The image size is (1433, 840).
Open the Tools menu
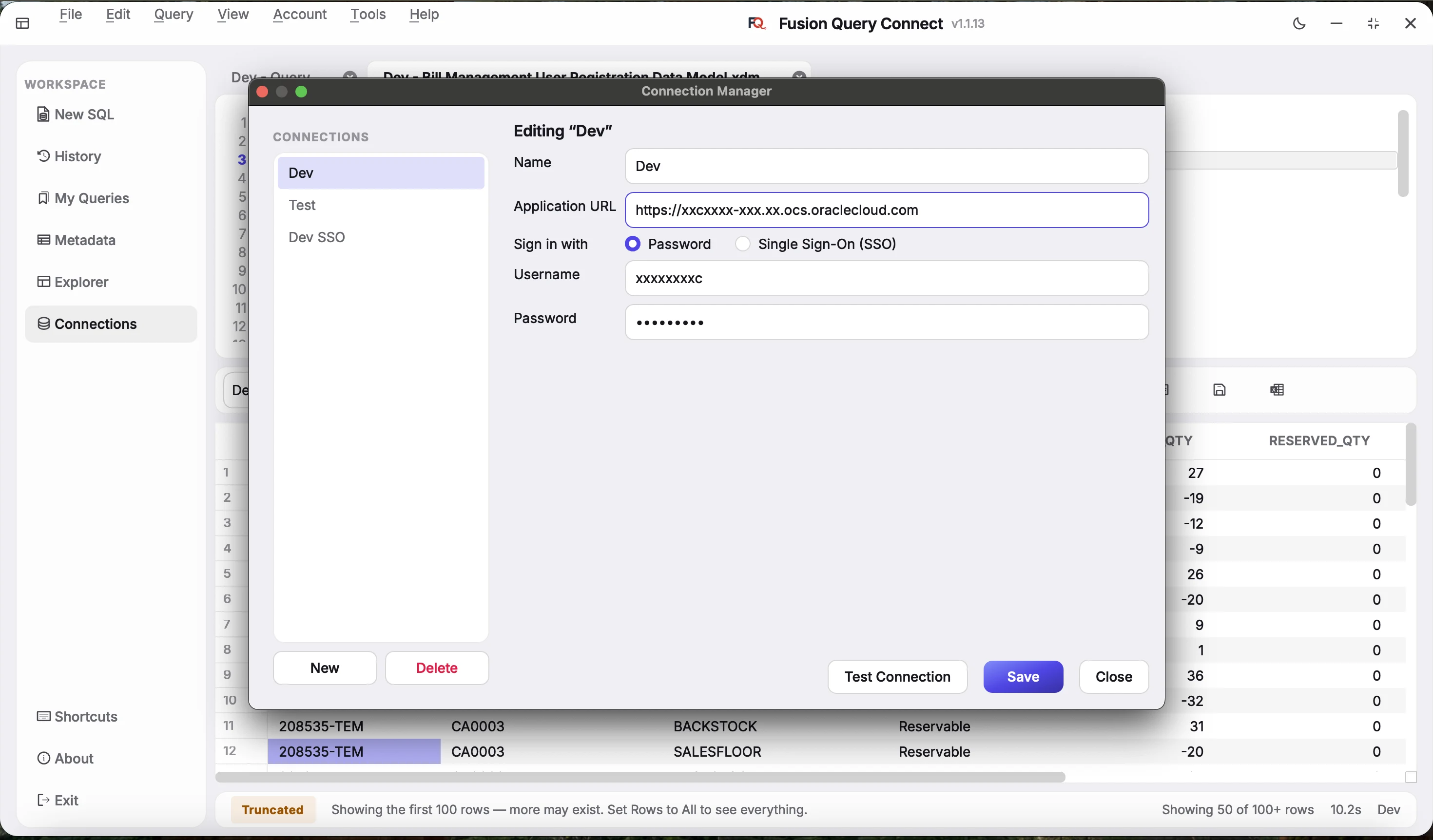pos(368,15)
